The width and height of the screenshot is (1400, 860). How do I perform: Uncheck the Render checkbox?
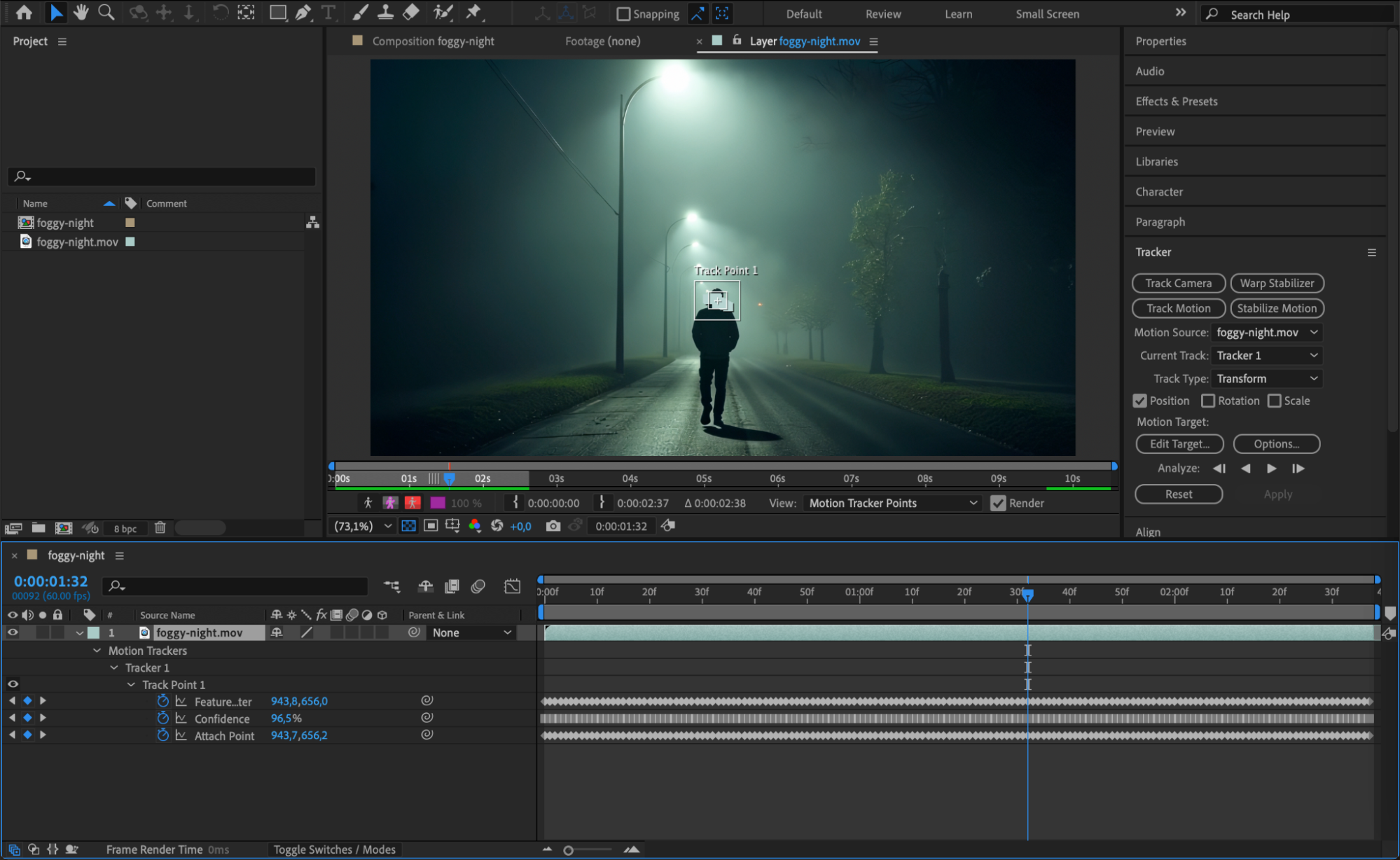click(998, 503)
